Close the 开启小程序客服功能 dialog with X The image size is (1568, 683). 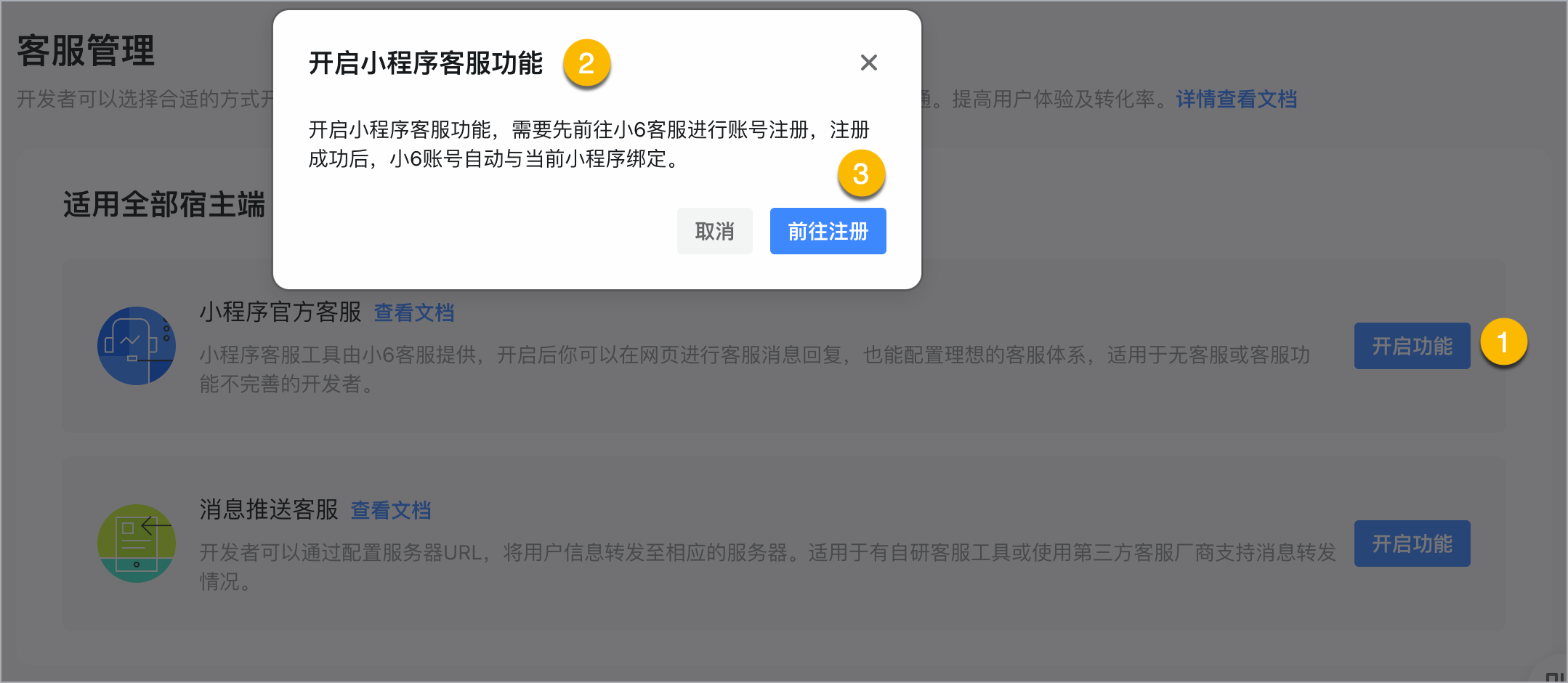click(868, 62)
